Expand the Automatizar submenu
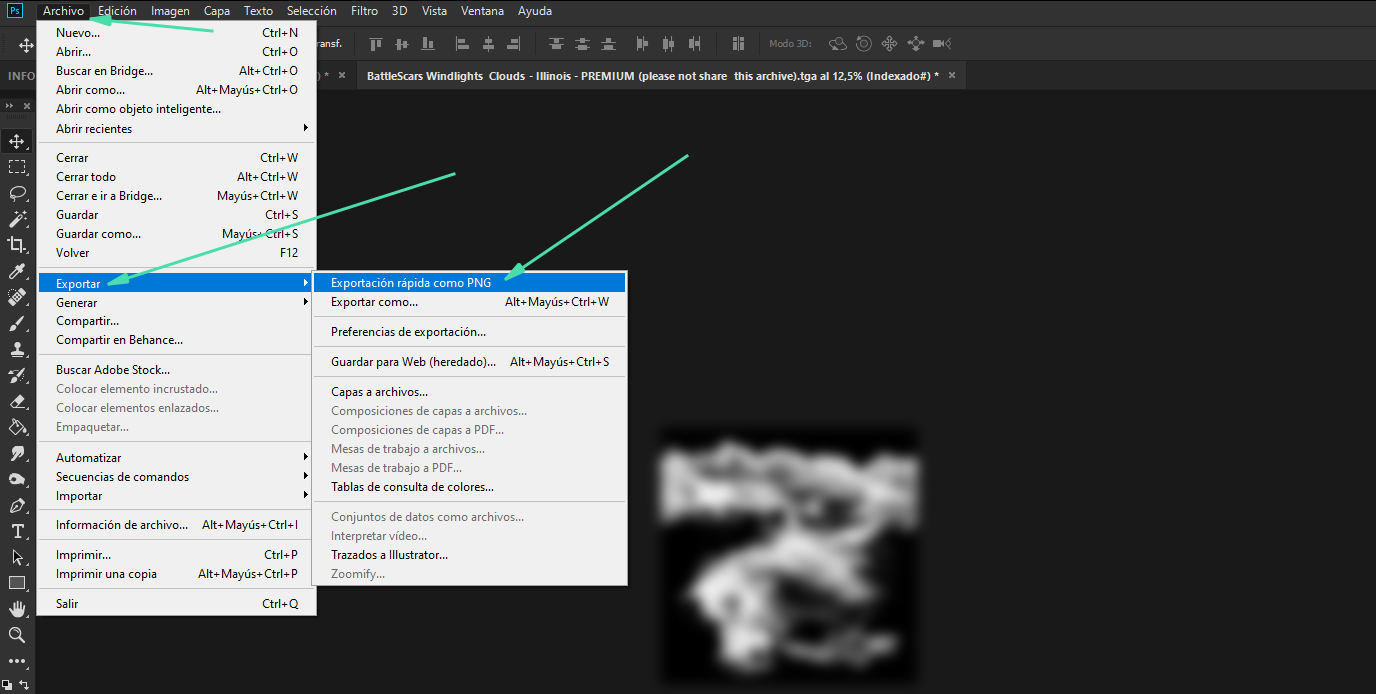The image size is (1376, 694). click(x=177, y=457)
